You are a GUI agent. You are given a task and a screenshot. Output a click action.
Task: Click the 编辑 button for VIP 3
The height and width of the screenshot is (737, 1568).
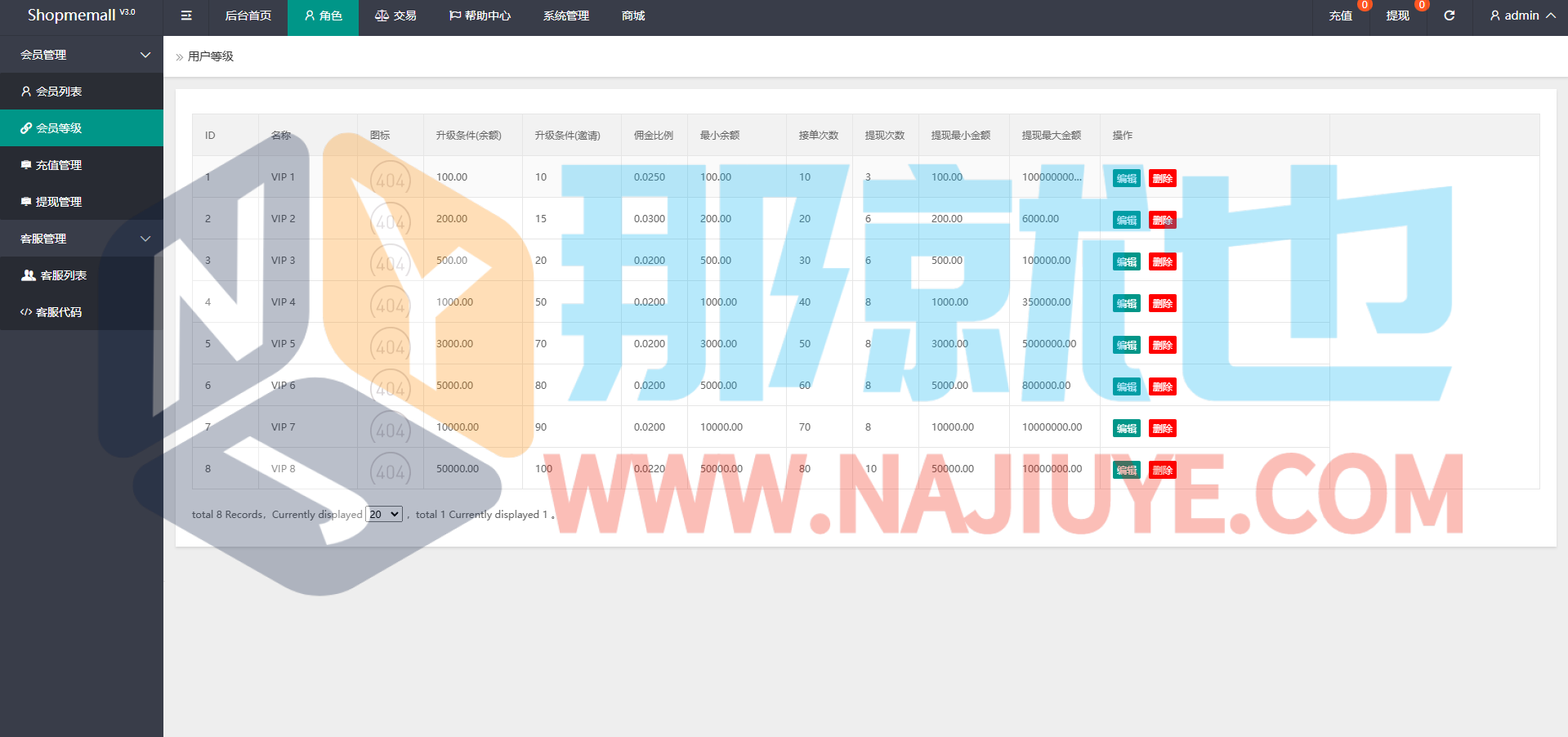(x=1126, y=261)
